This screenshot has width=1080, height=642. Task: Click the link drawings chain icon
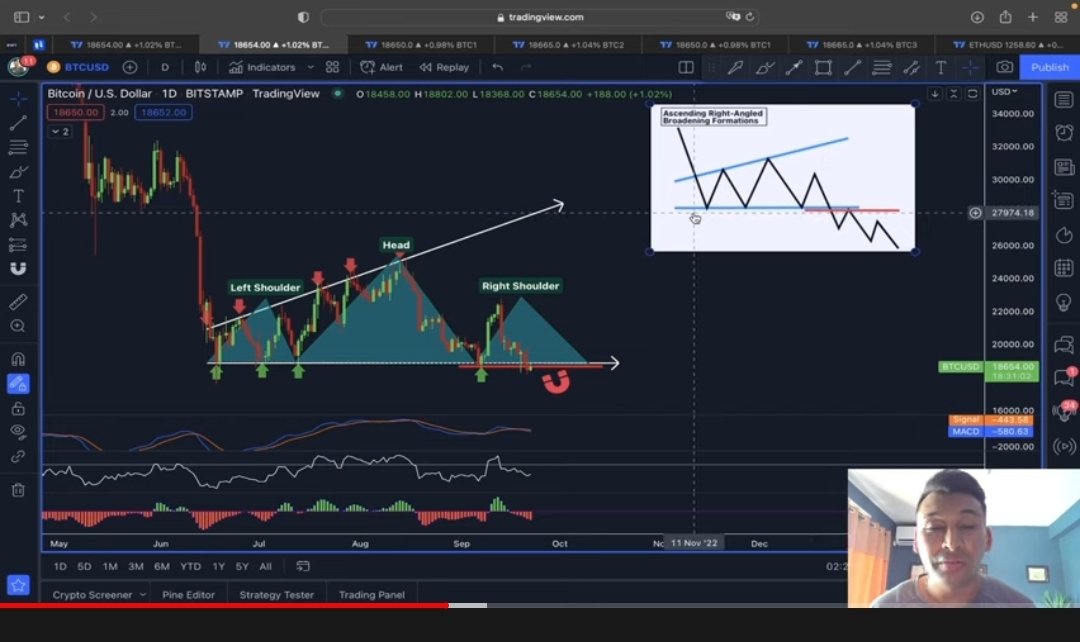[18, 457]
